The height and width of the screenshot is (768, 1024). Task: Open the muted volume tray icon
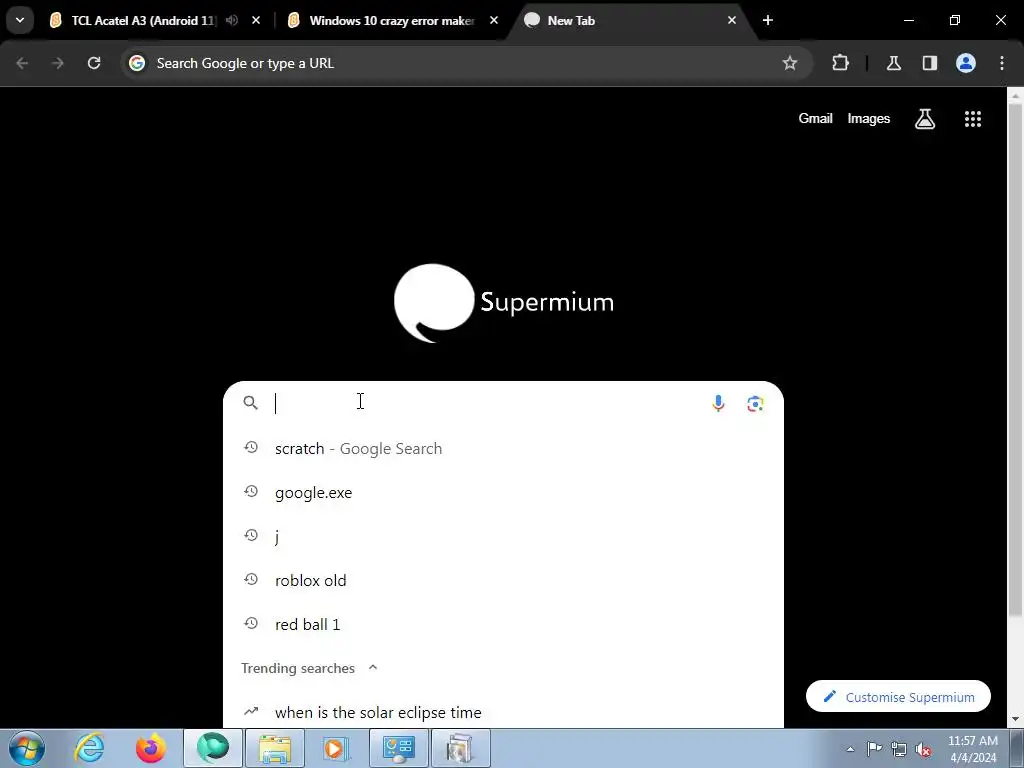[923, 750]
